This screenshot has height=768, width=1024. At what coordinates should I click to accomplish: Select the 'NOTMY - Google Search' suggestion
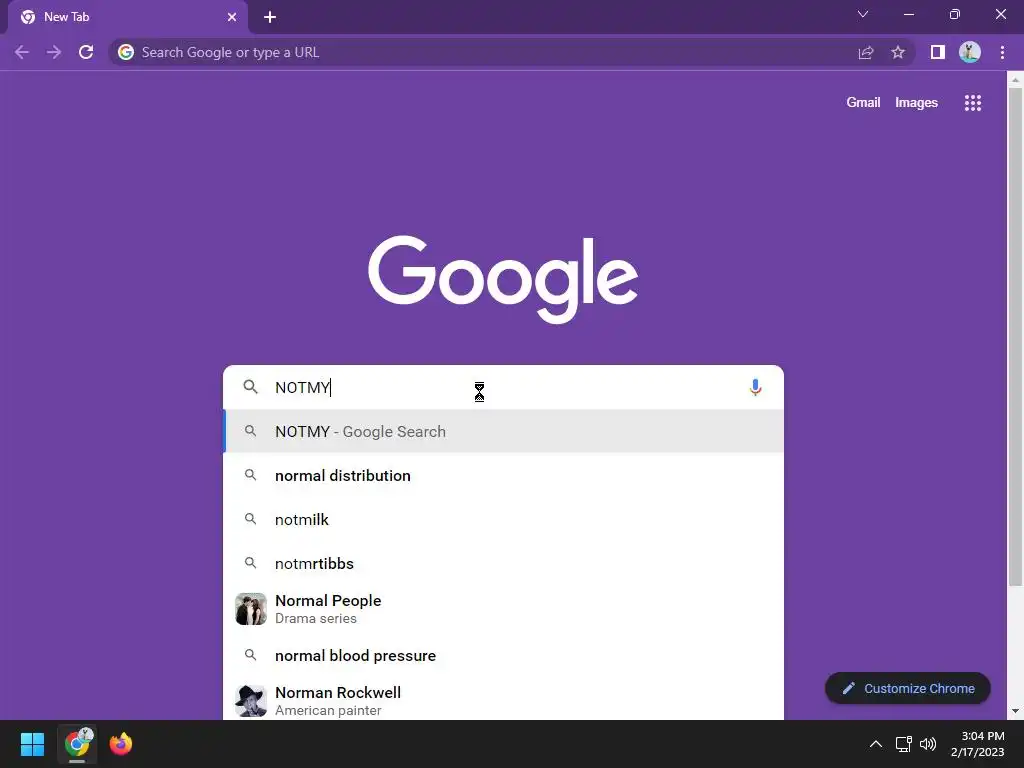(x=503, y=432)
